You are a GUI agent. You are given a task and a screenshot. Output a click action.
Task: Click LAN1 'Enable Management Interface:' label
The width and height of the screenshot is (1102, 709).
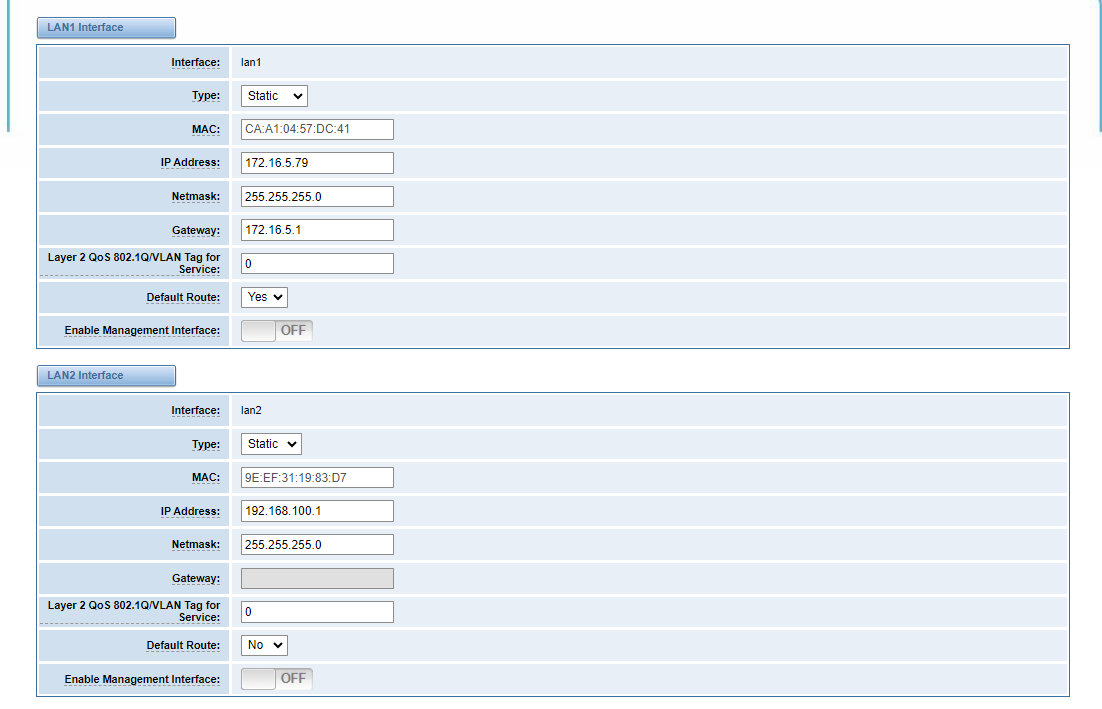(x=142, y=330)
